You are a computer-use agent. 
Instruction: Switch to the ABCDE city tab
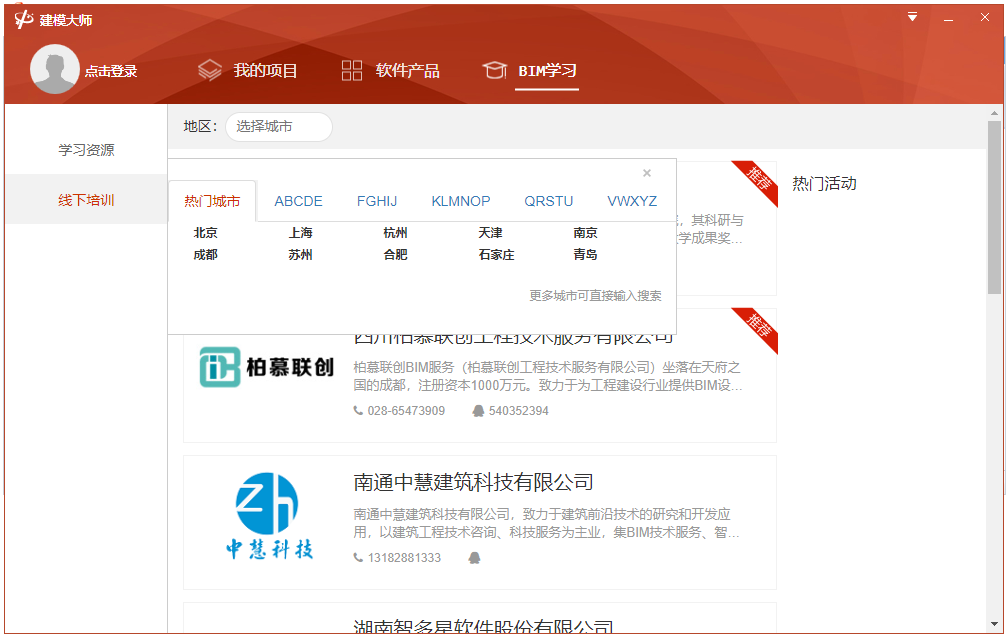(299, 201)
